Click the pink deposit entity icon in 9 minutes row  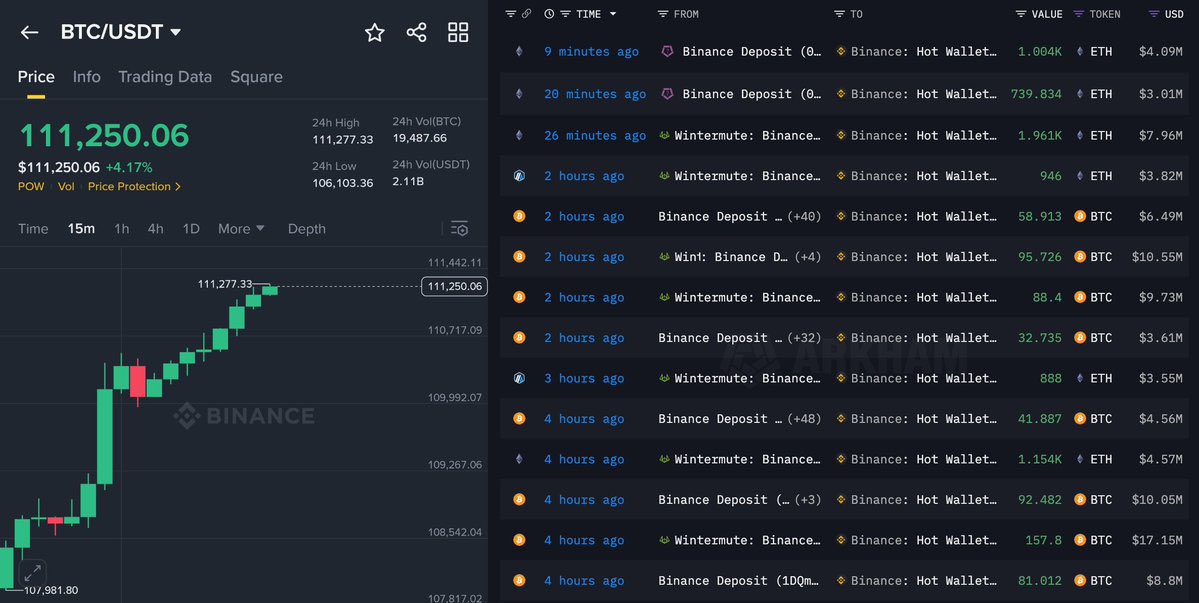point(668,51)
